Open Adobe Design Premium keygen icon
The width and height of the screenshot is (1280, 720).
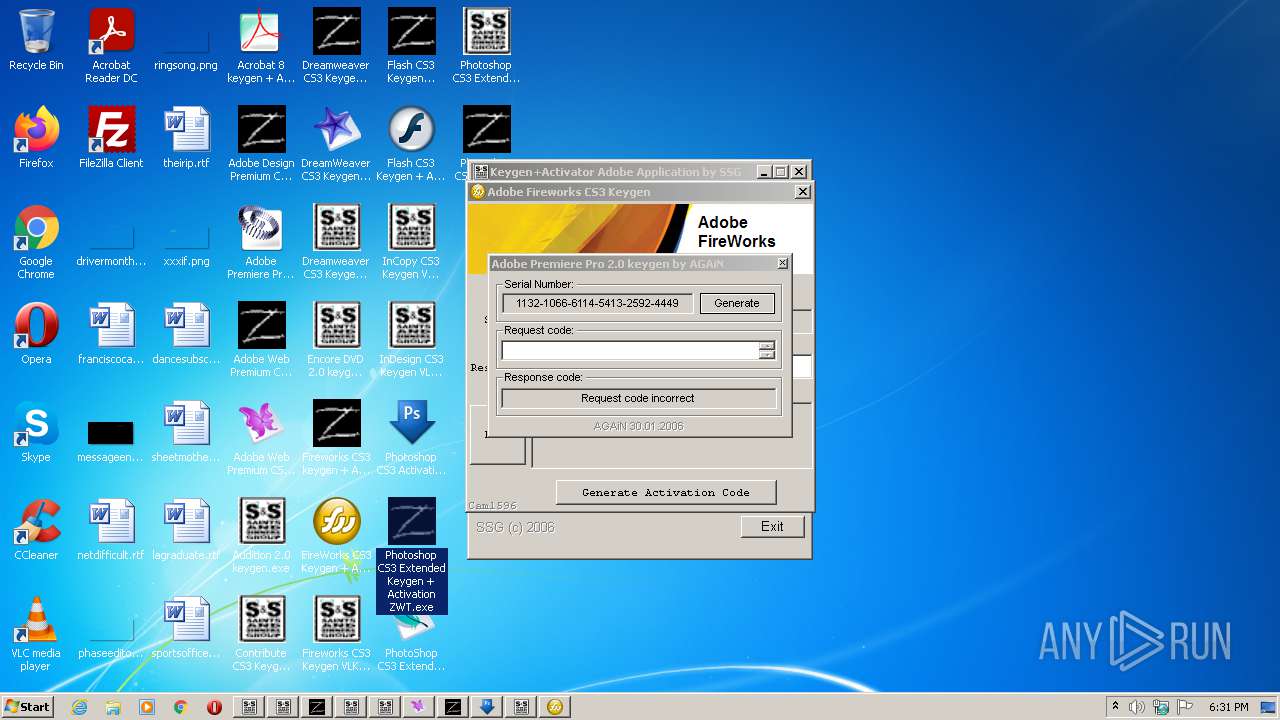pos(261,143)
